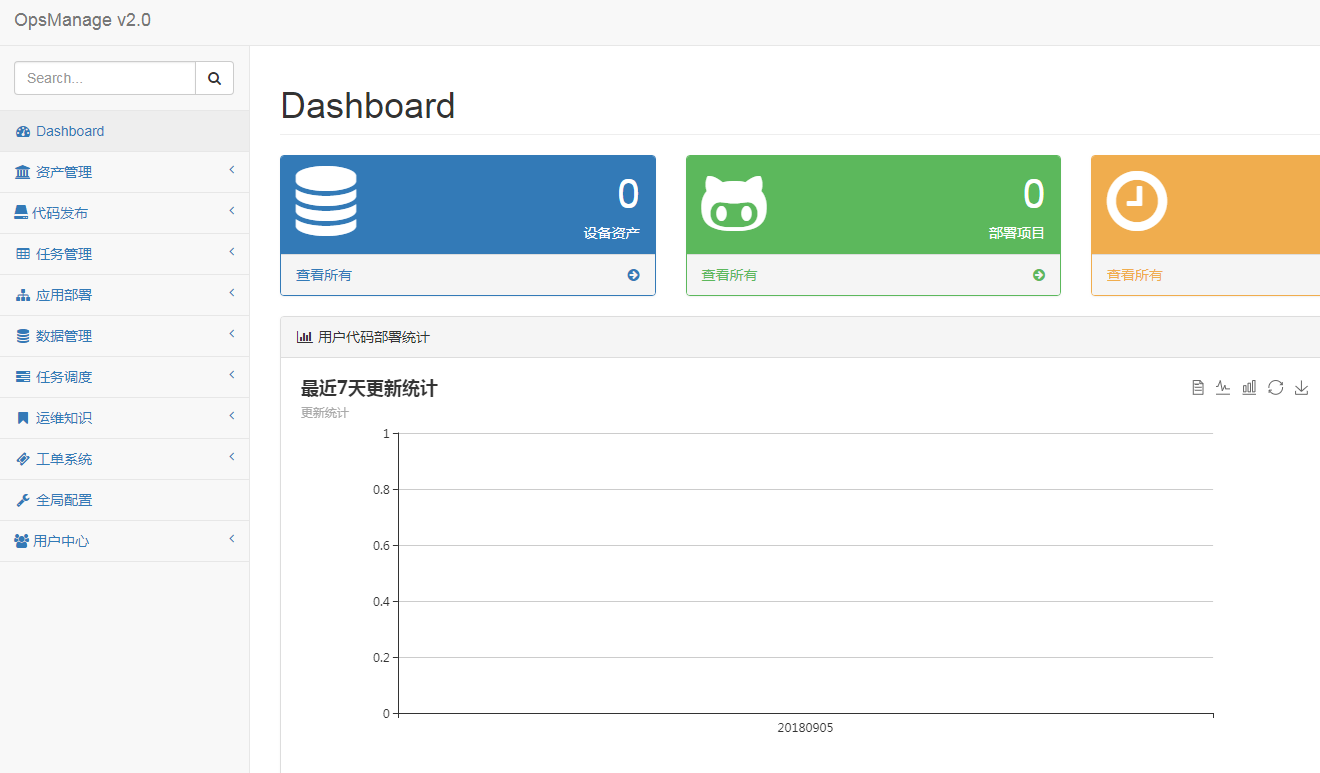Click the Dashboard speedometer icon

[23, 132]
